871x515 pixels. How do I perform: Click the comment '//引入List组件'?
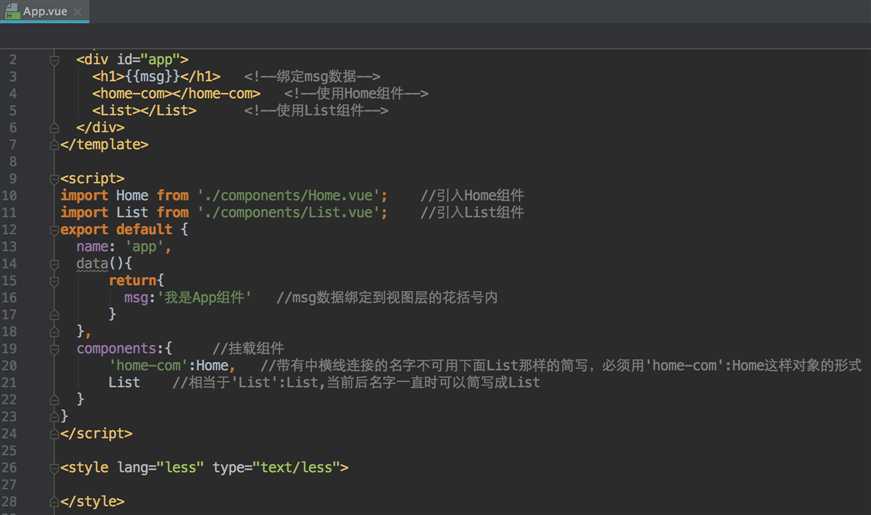472,213
